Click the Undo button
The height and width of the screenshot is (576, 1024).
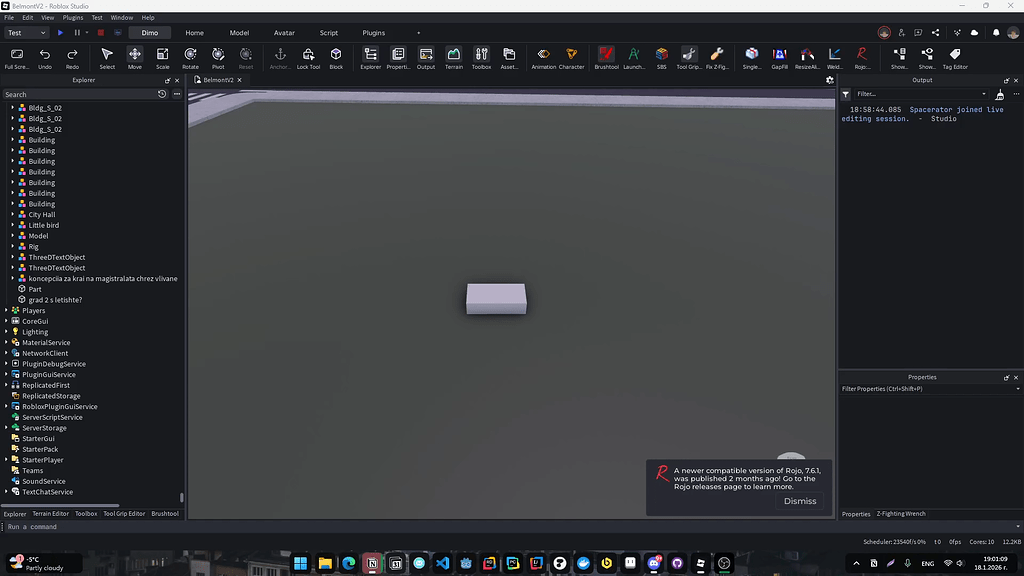44,57
